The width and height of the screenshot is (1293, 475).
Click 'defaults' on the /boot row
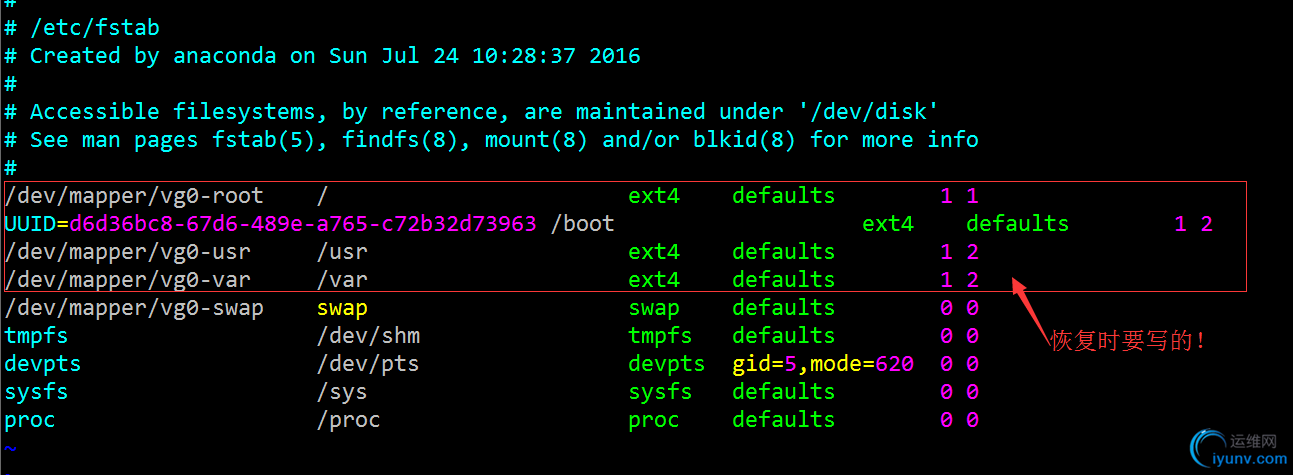coord(1018,224)
